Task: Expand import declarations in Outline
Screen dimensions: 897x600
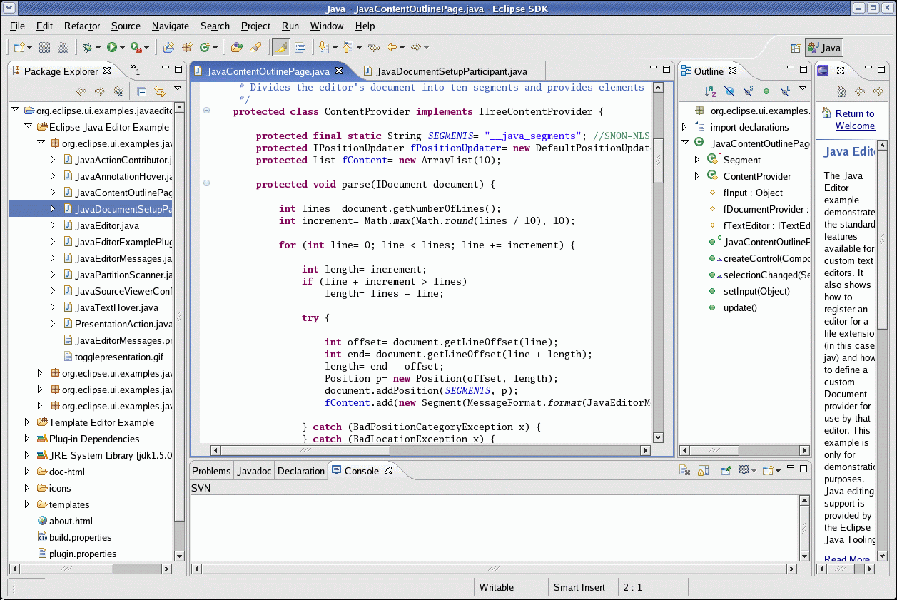Action: tap(684, 126)
